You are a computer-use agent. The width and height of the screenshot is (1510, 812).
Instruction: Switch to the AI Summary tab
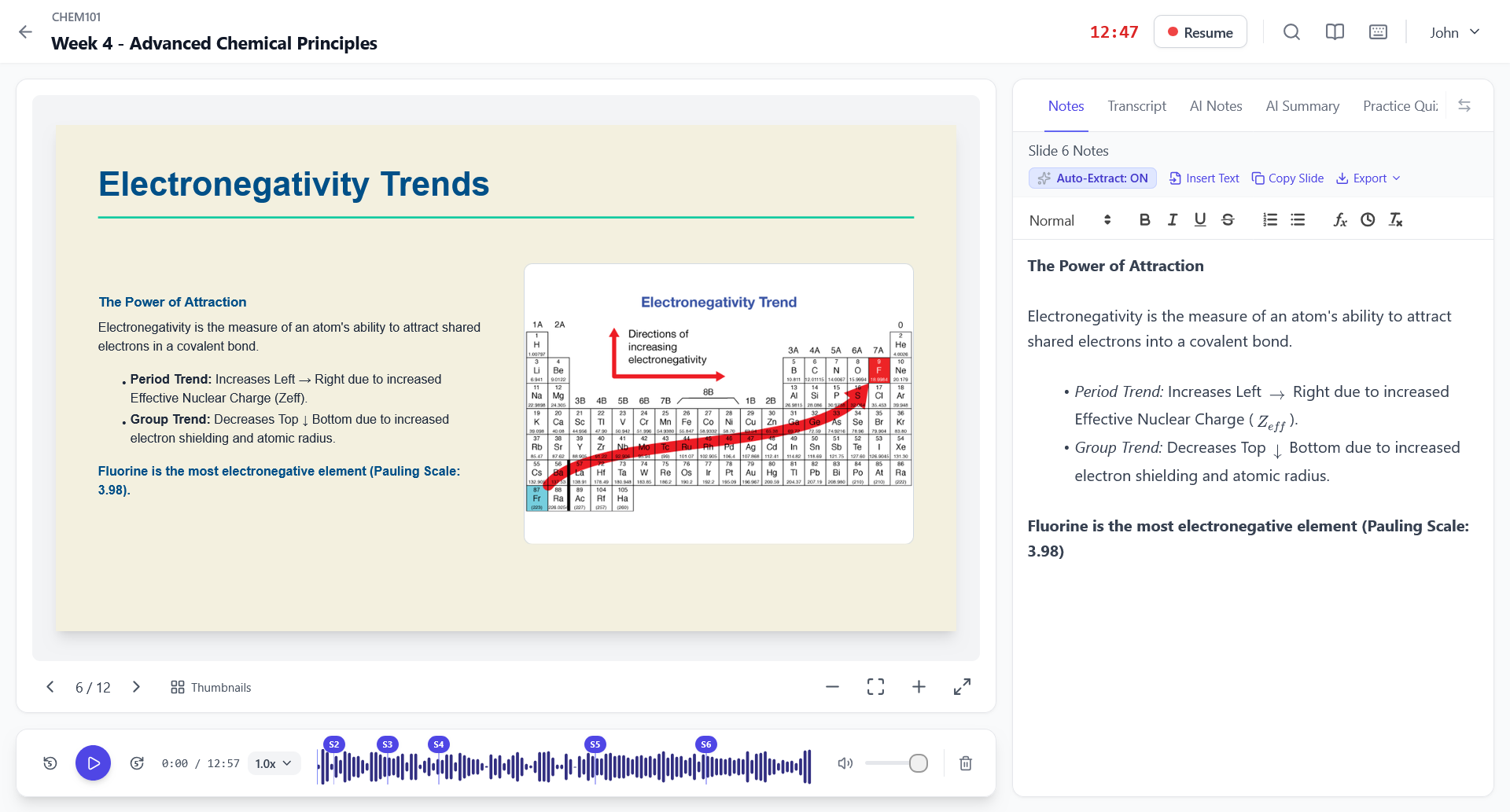pyautogui.click(x=1302, y=106)
